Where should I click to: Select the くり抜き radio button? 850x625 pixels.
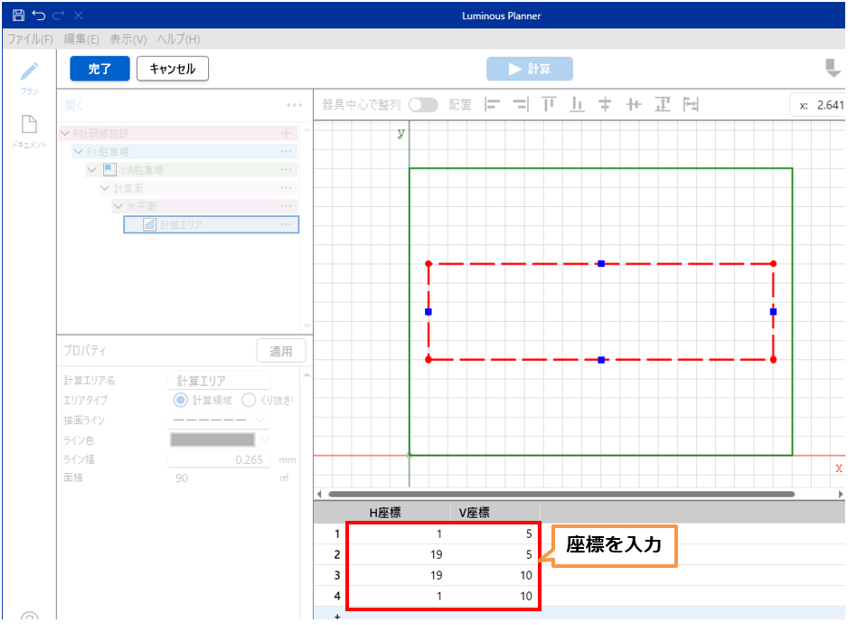pos(249,400)
